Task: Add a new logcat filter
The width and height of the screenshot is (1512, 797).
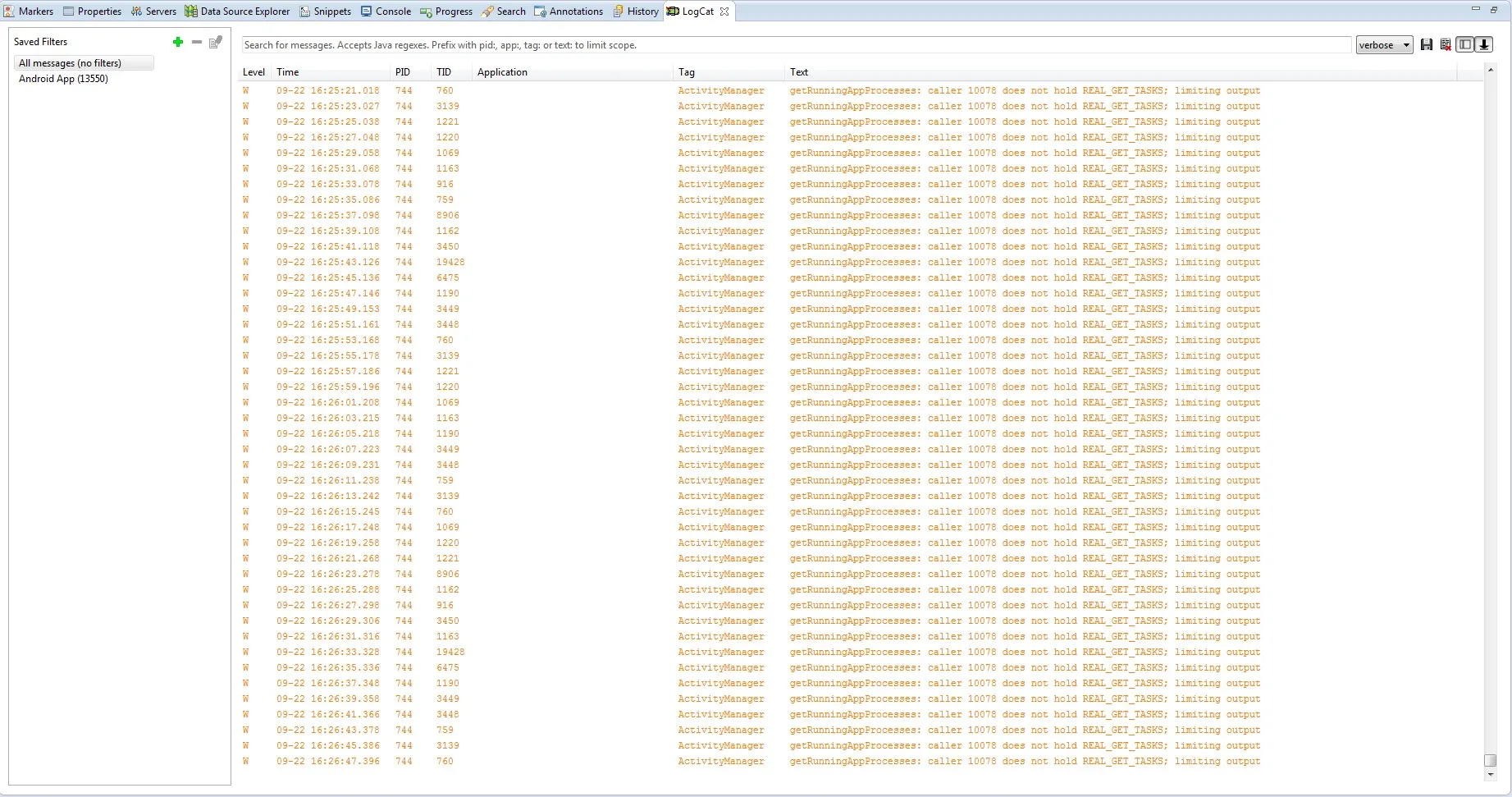Action: (x=178, y=42)
